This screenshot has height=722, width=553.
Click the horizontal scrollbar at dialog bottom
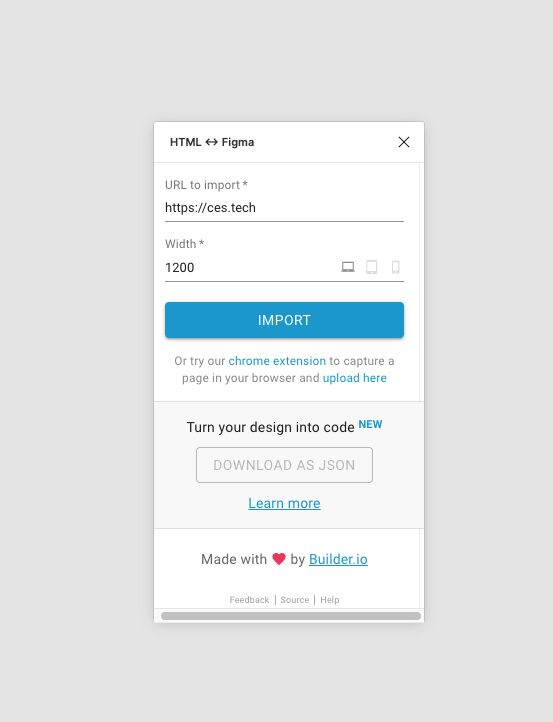pos(291,616)
